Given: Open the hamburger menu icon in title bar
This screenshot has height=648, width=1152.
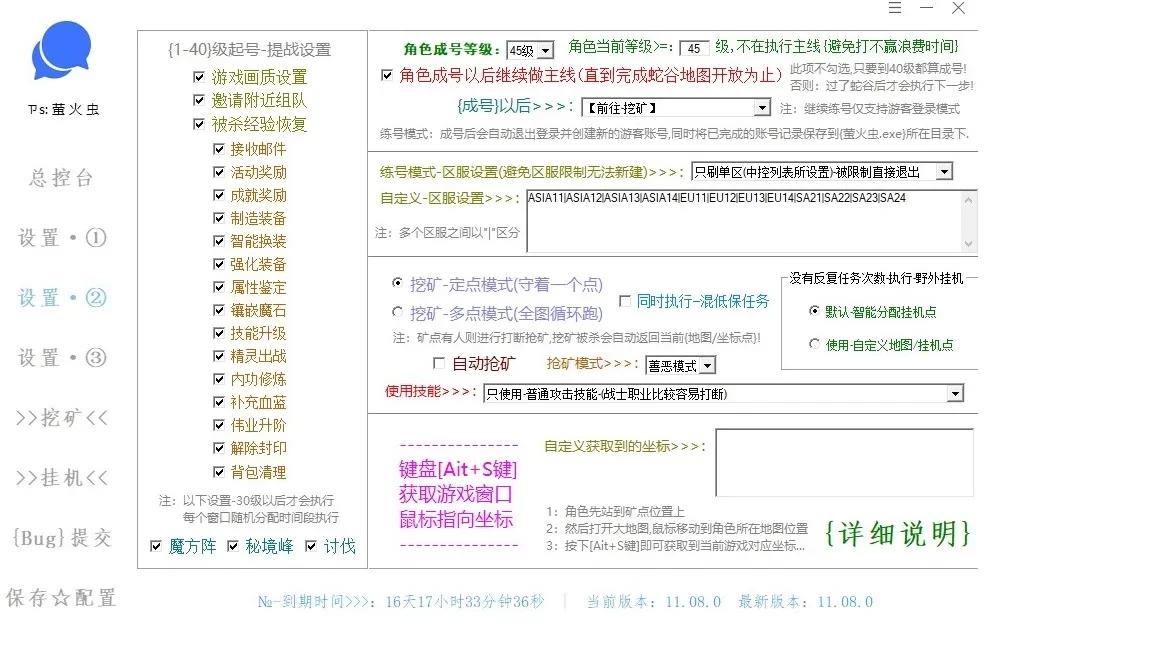Looking at the screenshot, I should [x=894, y=8].
